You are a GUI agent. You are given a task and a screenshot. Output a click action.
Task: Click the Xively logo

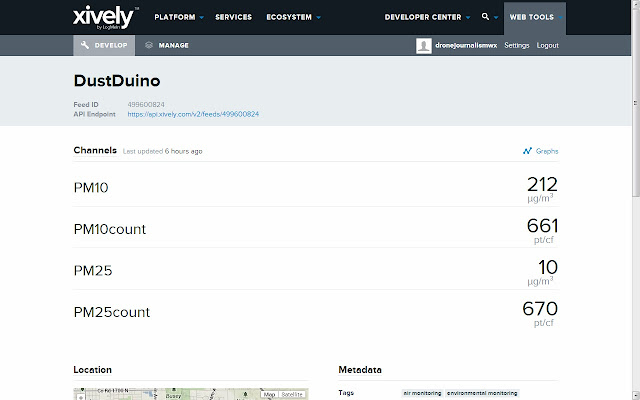[105, 18]
